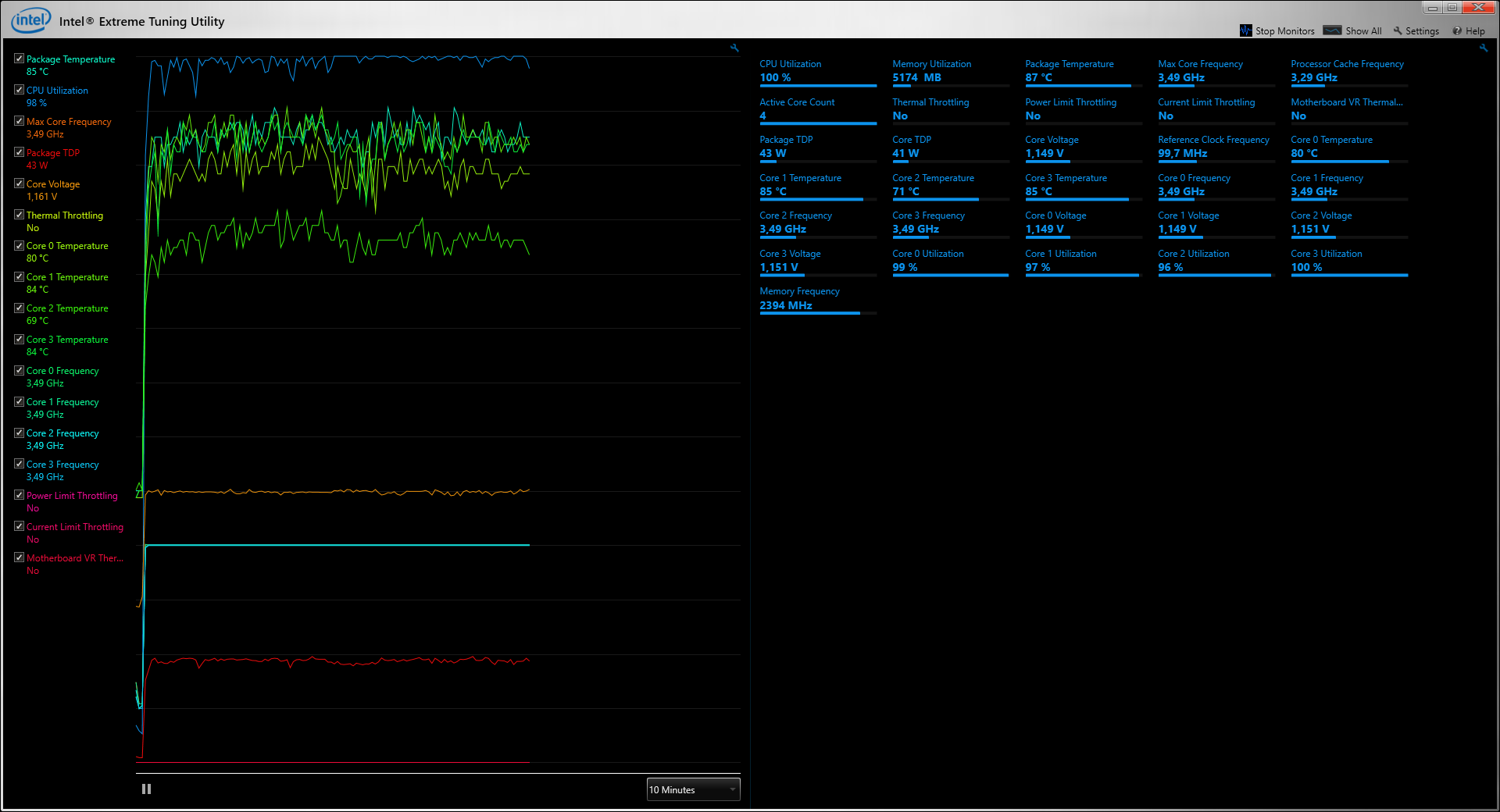
Task: Click the Settings wrench icon
Action: tap(1398, 31)
